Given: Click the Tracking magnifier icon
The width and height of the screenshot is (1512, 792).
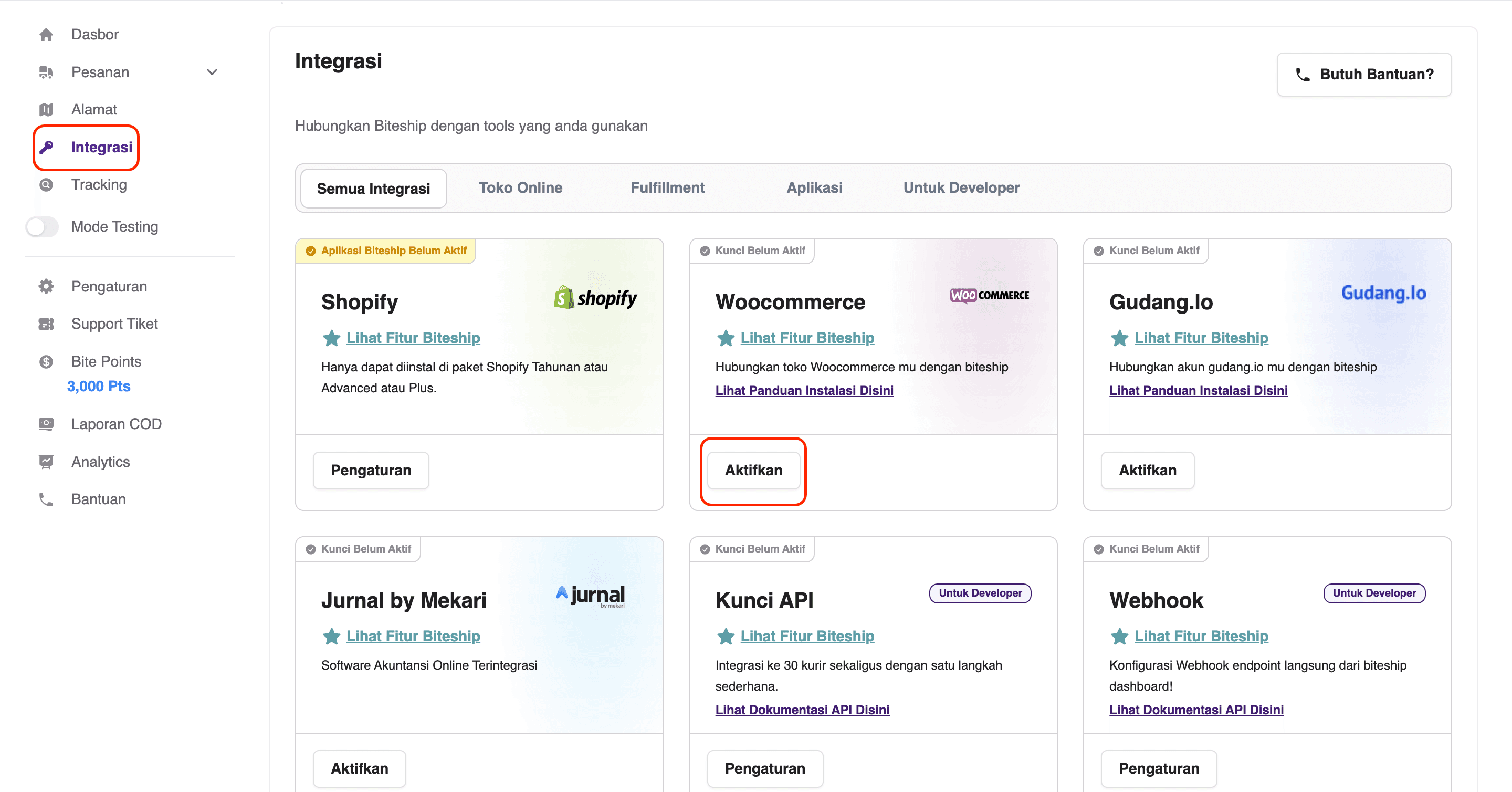Looking at the screenshot, I should [x=46, y=185].
